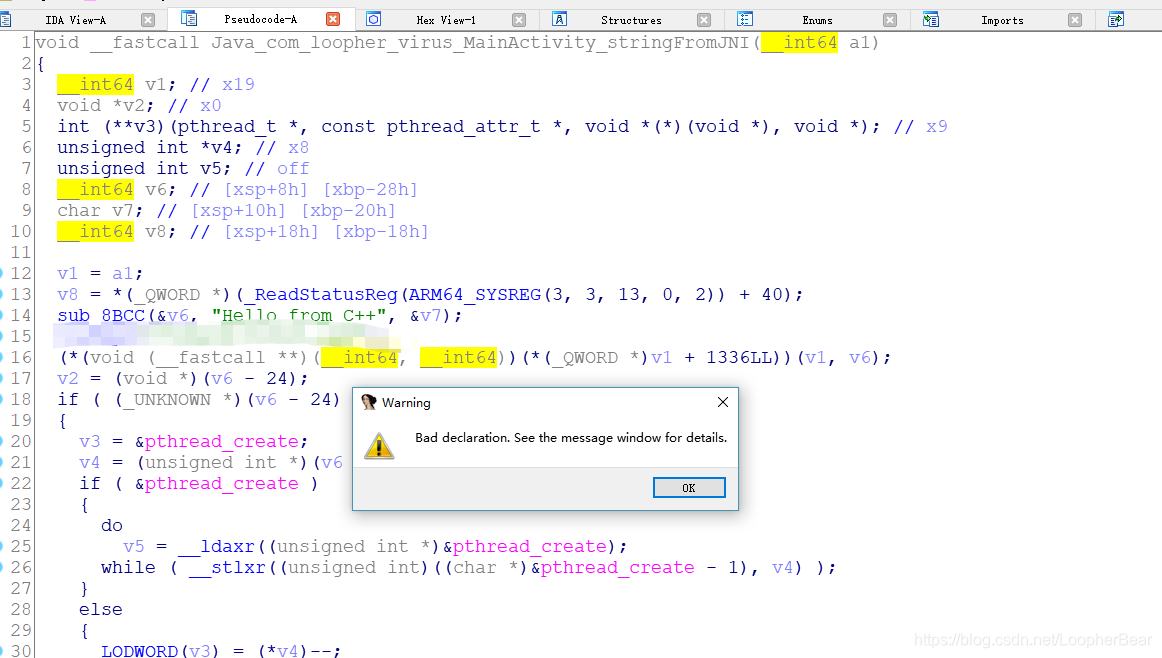This screenshot has width=1162, height=658.
Task: Click '// x9' comment on line 5
Action: (920, 127)
